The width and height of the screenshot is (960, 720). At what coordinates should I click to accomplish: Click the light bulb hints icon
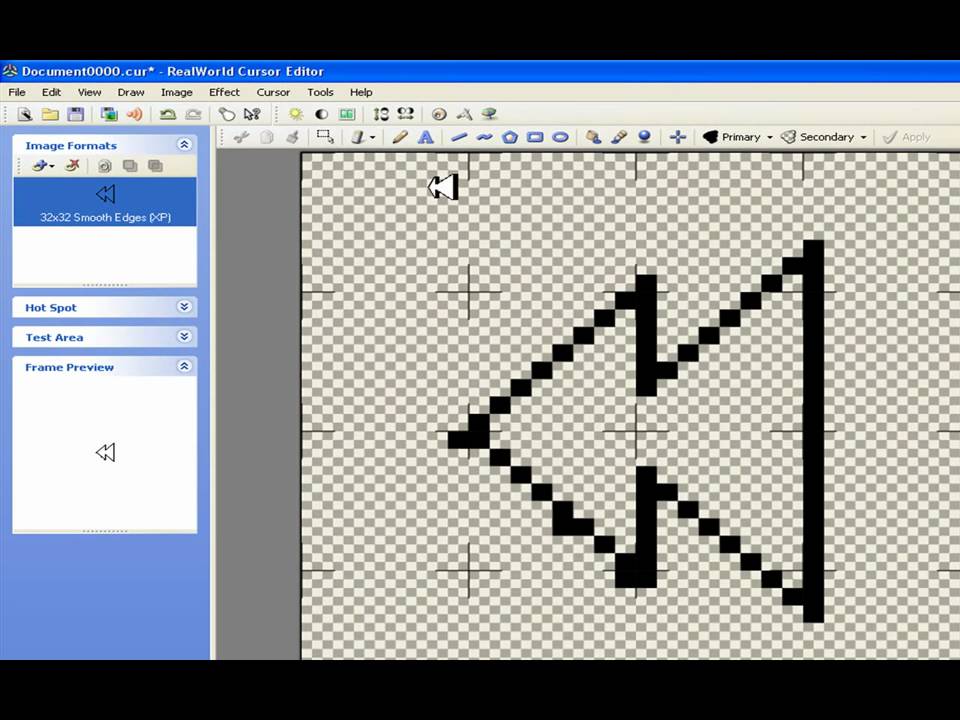point(227,114)
